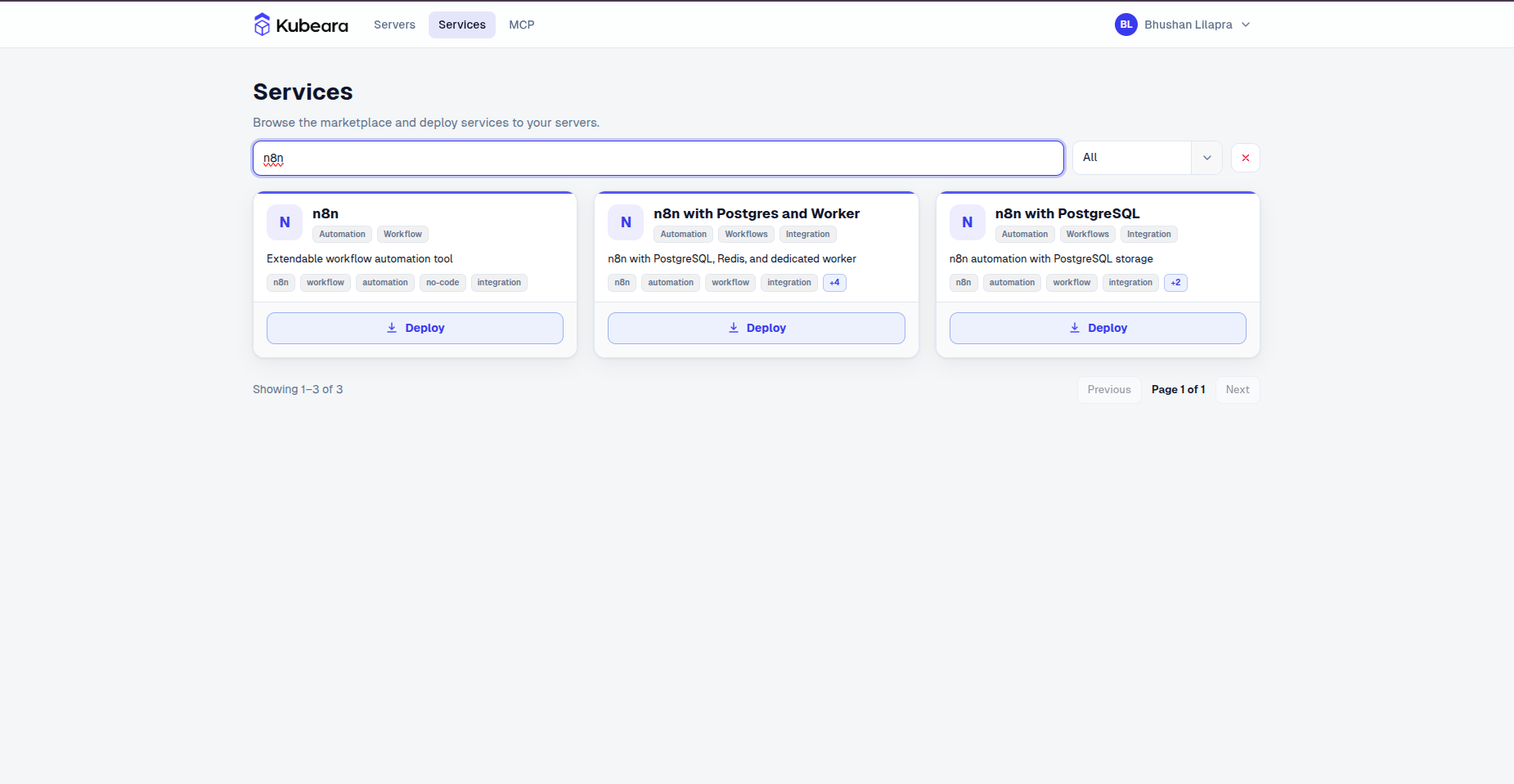Go to the MCP tab

click(522, 25)
